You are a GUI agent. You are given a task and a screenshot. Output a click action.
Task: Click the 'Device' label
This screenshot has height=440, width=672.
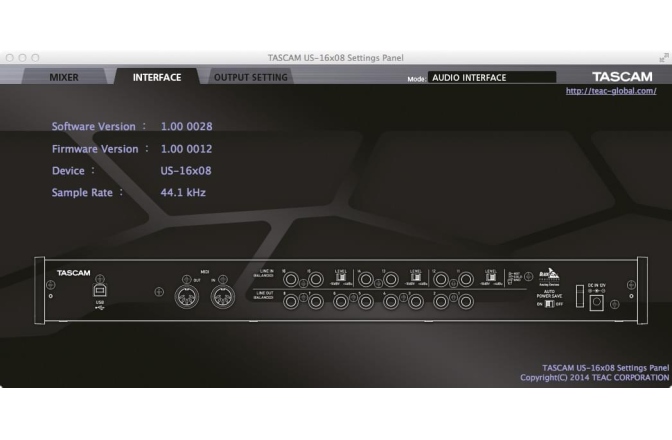point(68,171)
